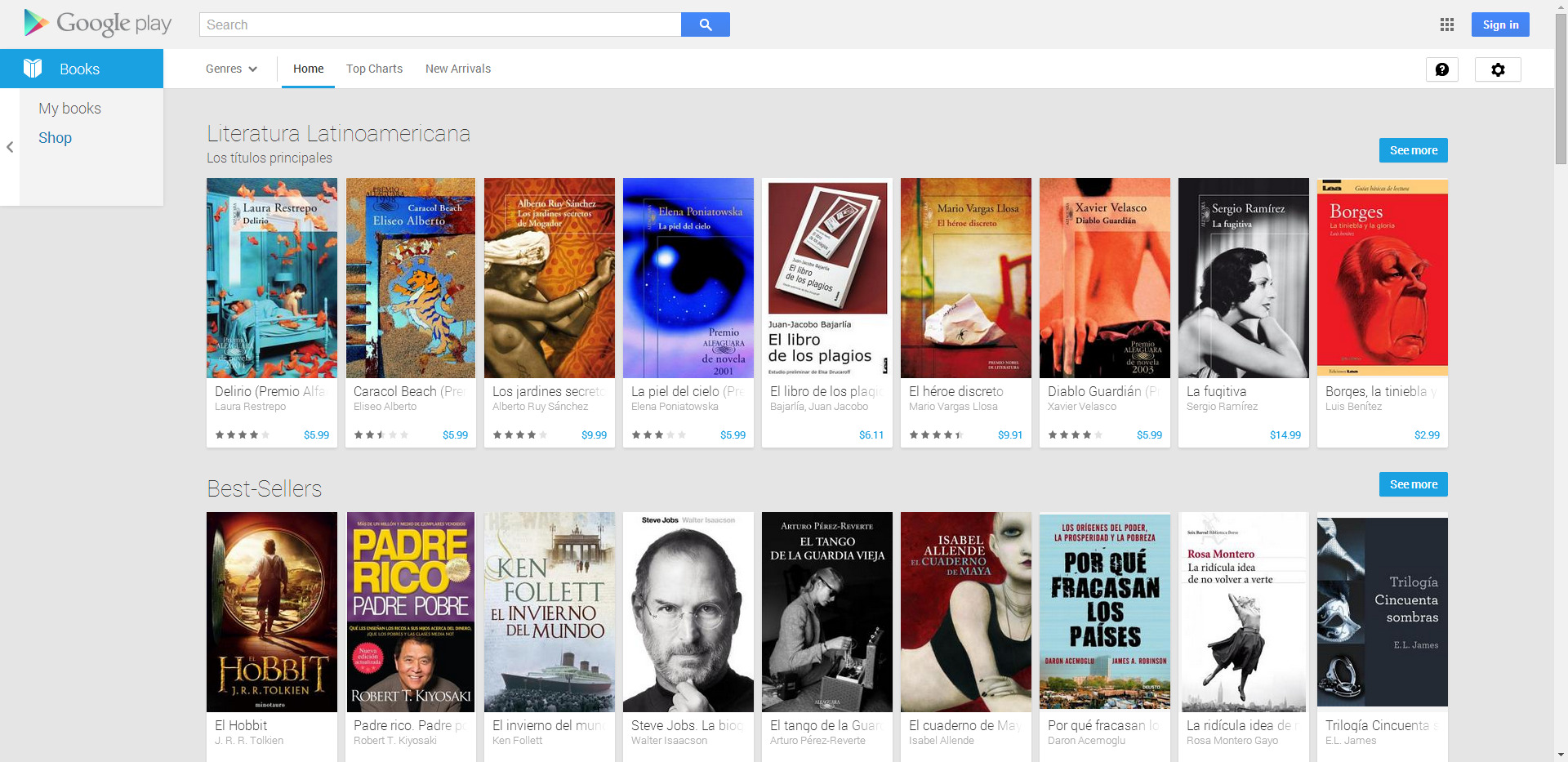This screenshot has height=762, width=1568.
Task: Open My books in the sidebar
Action: (x=69, y=109)
